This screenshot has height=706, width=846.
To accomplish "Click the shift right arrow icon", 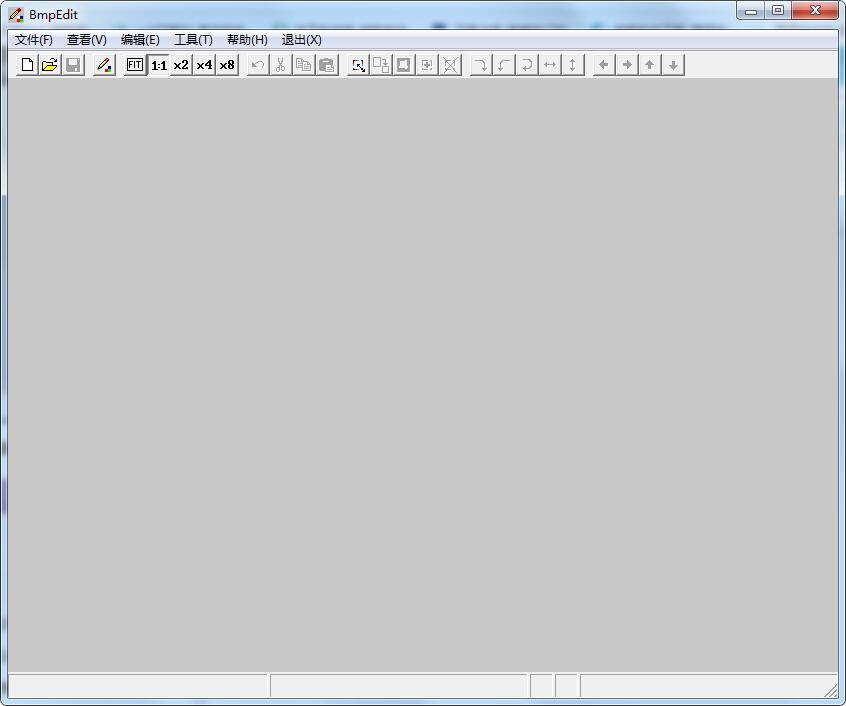I will (x=627, y=65).
